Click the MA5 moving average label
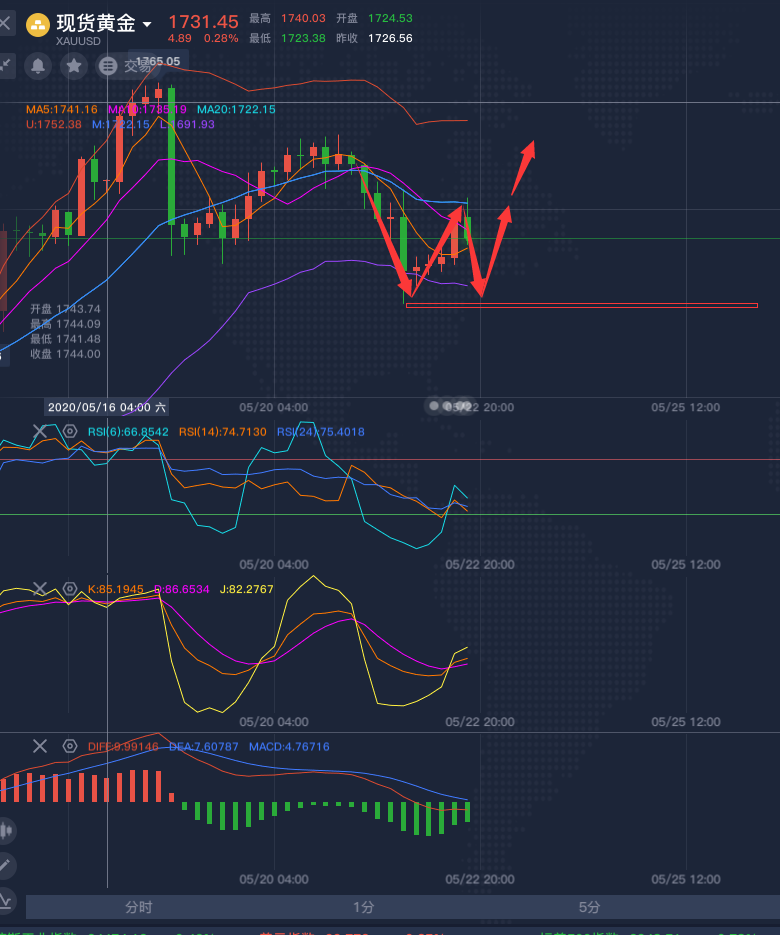Screen dimensions: 780x935 (61, 109)
